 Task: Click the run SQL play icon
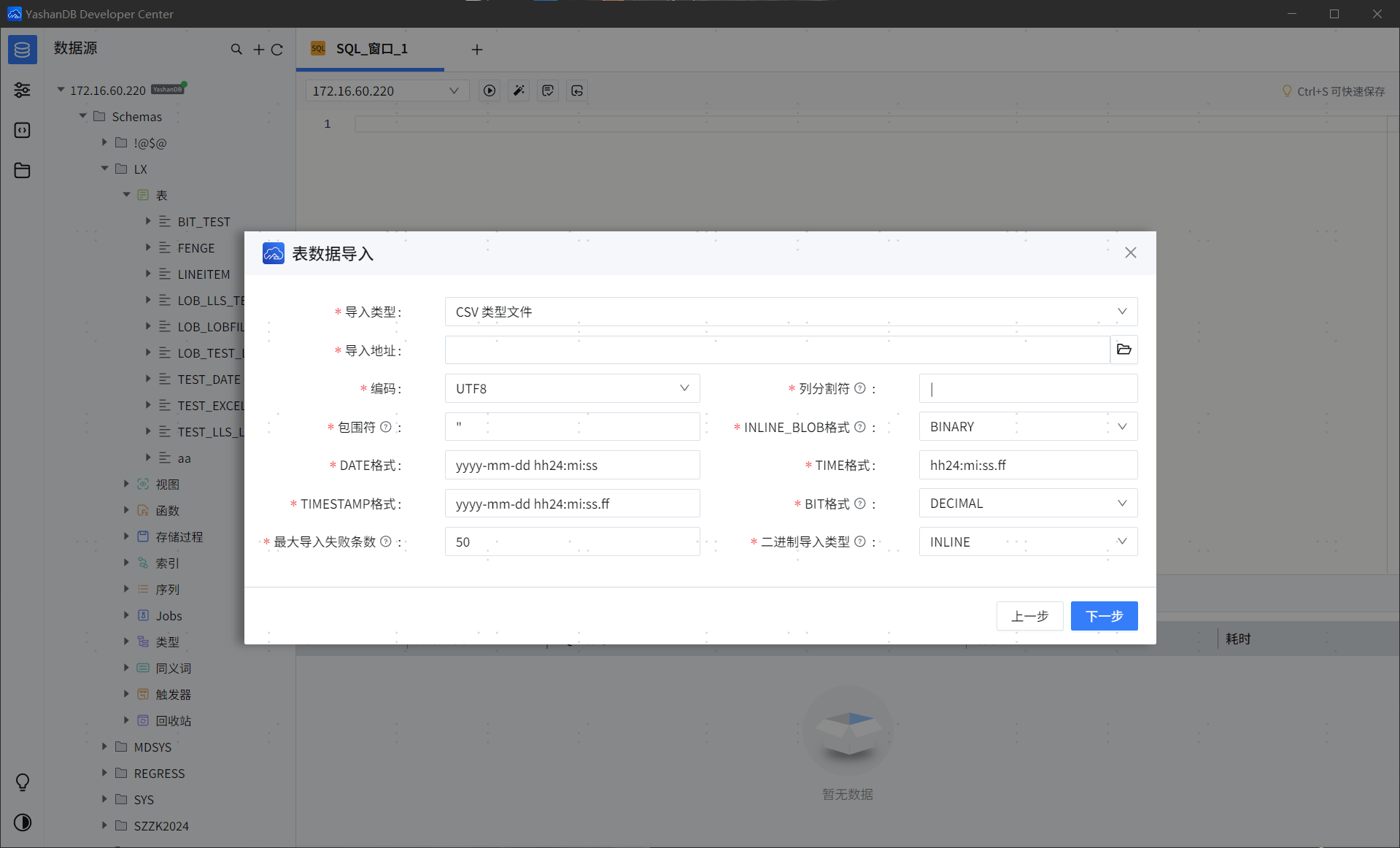(x=490, y=90)
